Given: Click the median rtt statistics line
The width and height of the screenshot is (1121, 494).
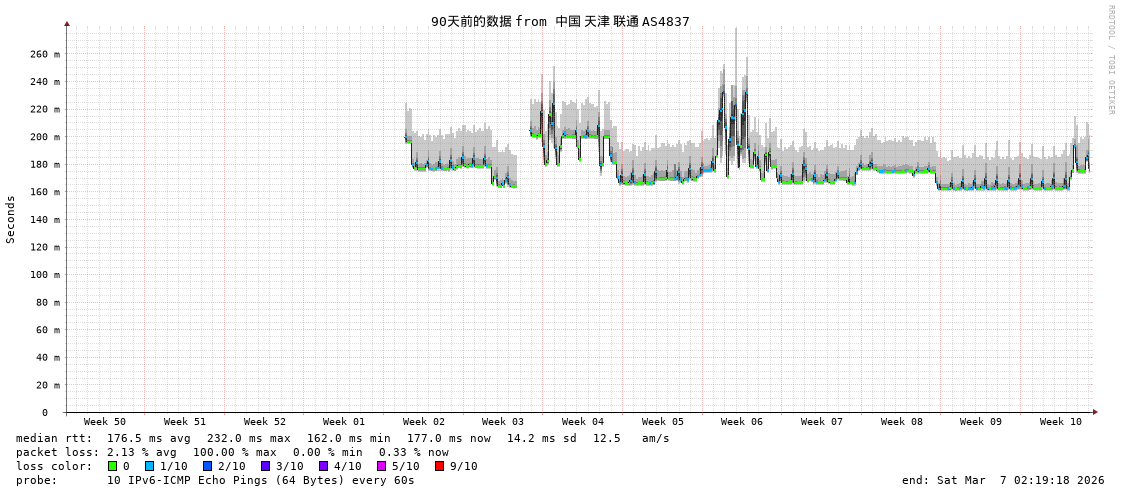Looking at the screenshot, I should tap(342, 438).
